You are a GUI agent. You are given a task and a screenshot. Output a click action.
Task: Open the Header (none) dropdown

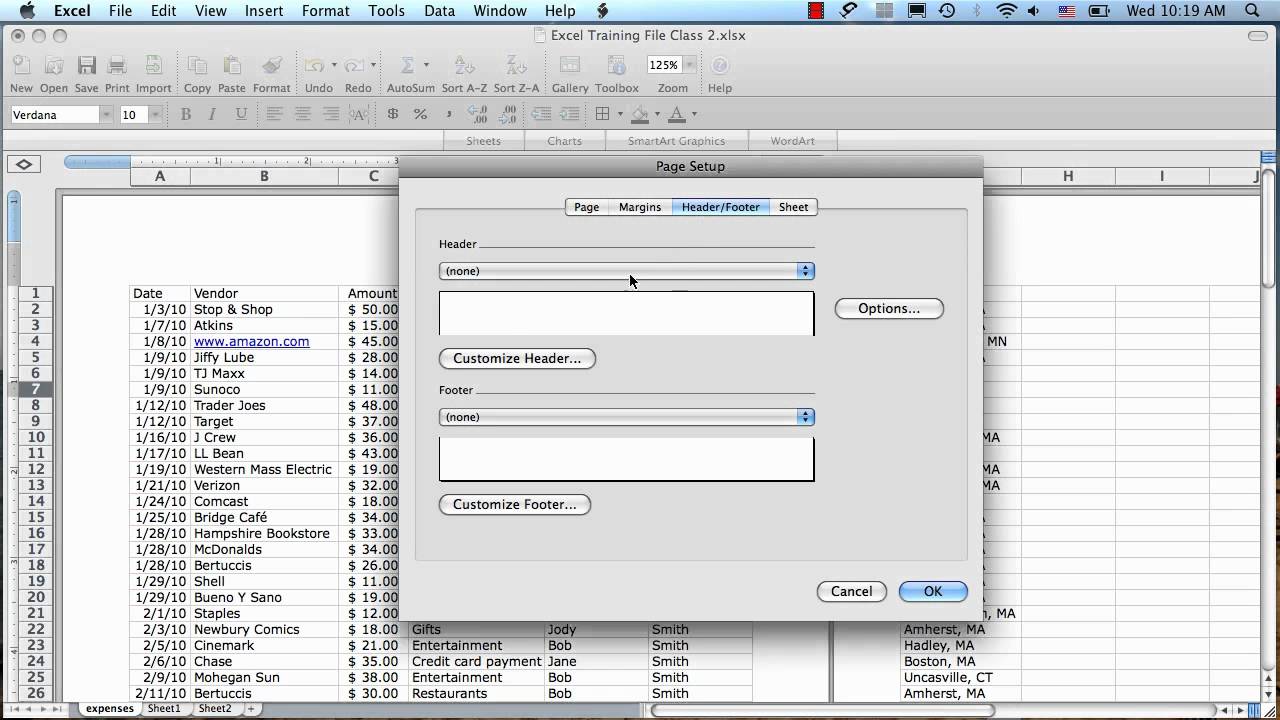point(627,271)
